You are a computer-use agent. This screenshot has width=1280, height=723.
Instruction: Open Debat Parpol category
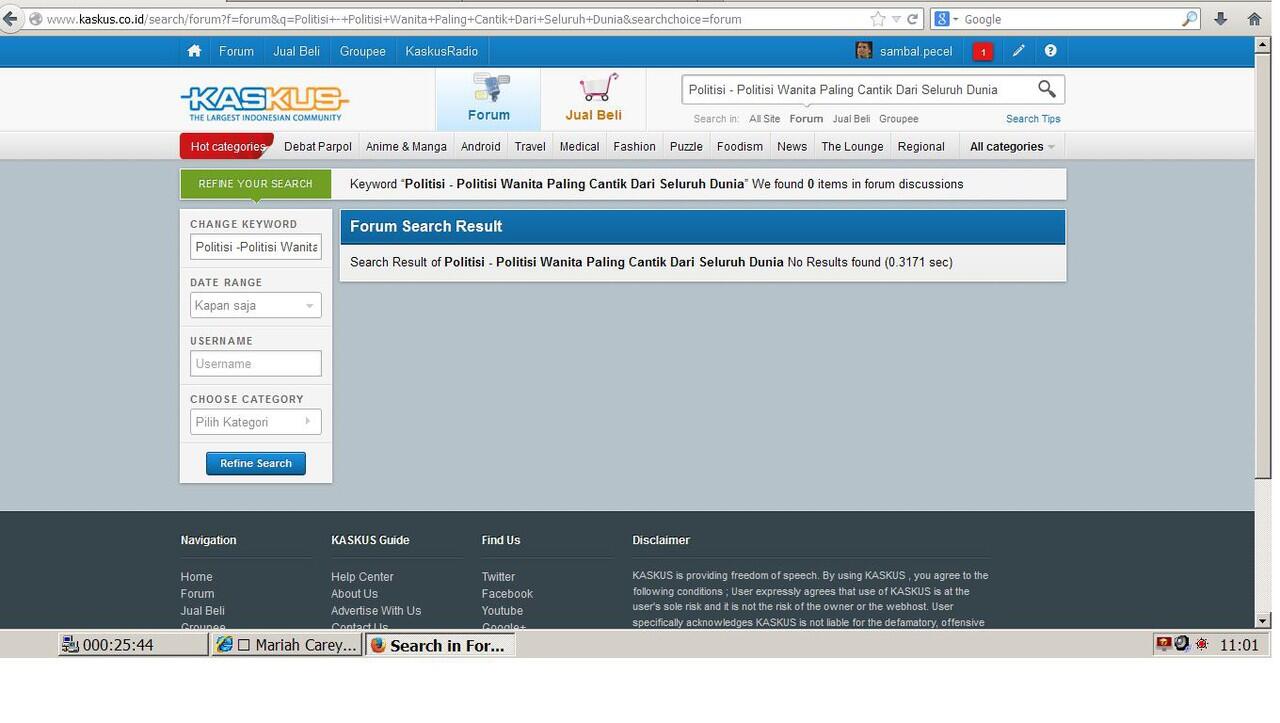coord(318,146)
